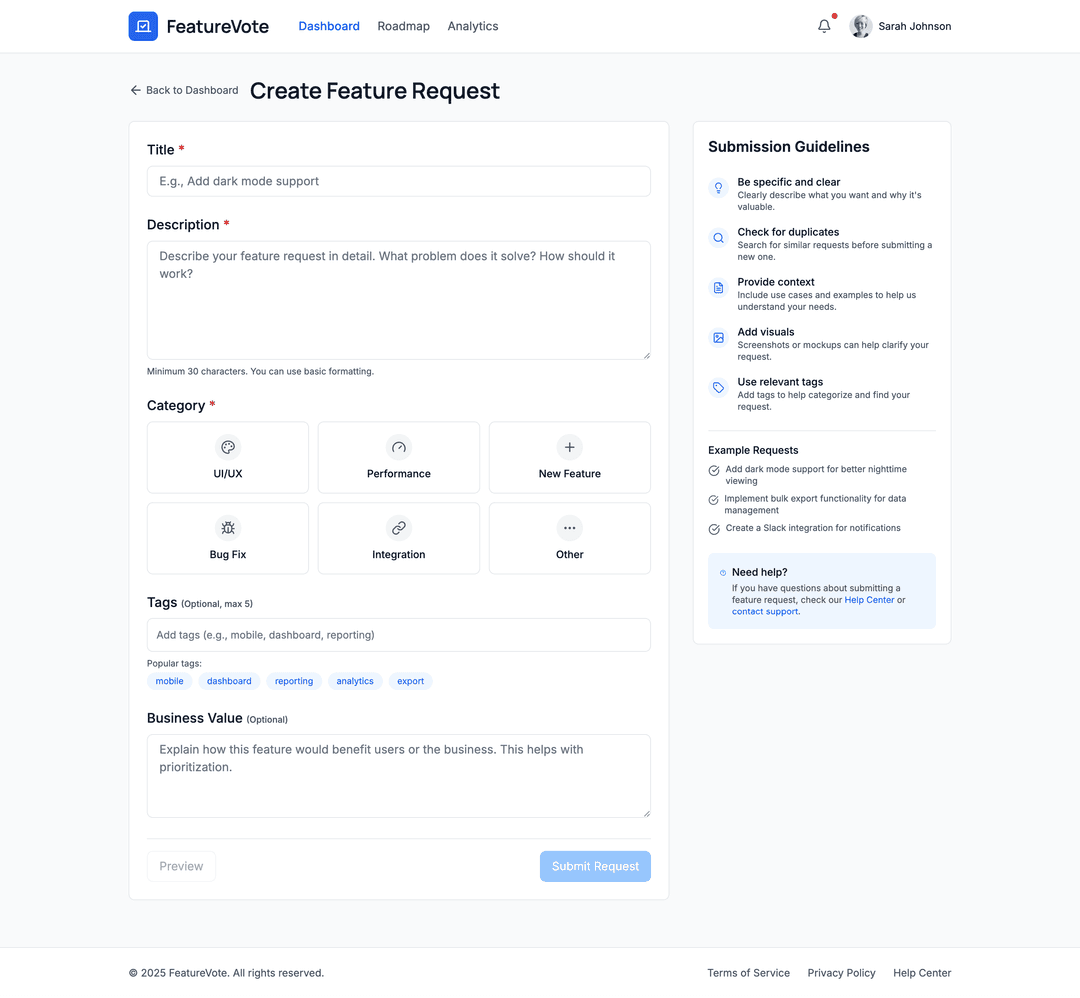Select the Integration link icon
Screen dimensions: 1080x998
coord(398,528)
